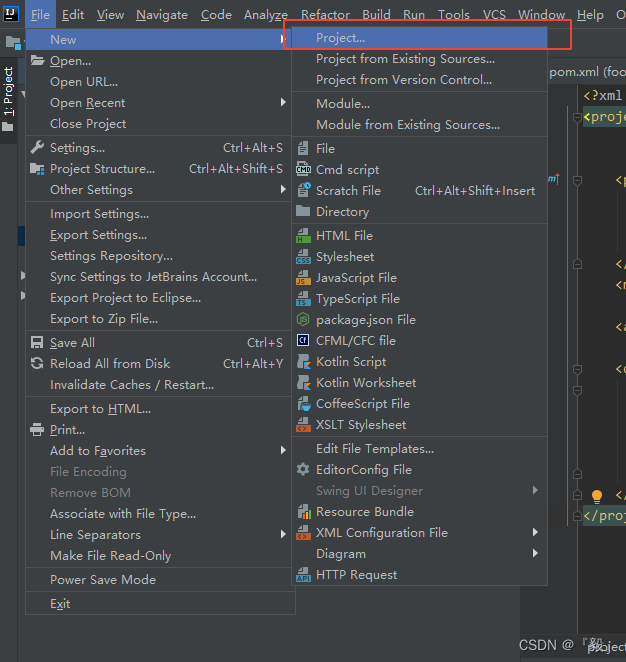Click the Kotlin Worksheet icon
The height and width of the screenshot is (662, 626).
[304, 383]
